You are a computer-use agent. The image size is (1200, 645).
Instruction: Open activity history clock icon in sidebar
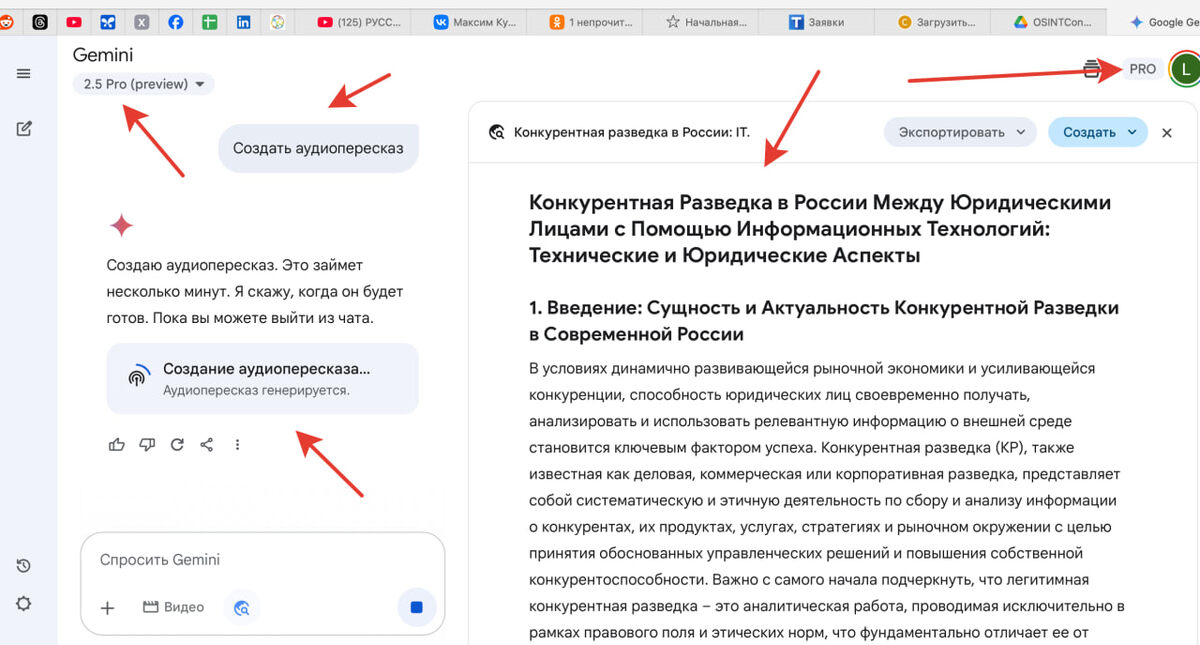click(24, 566)
